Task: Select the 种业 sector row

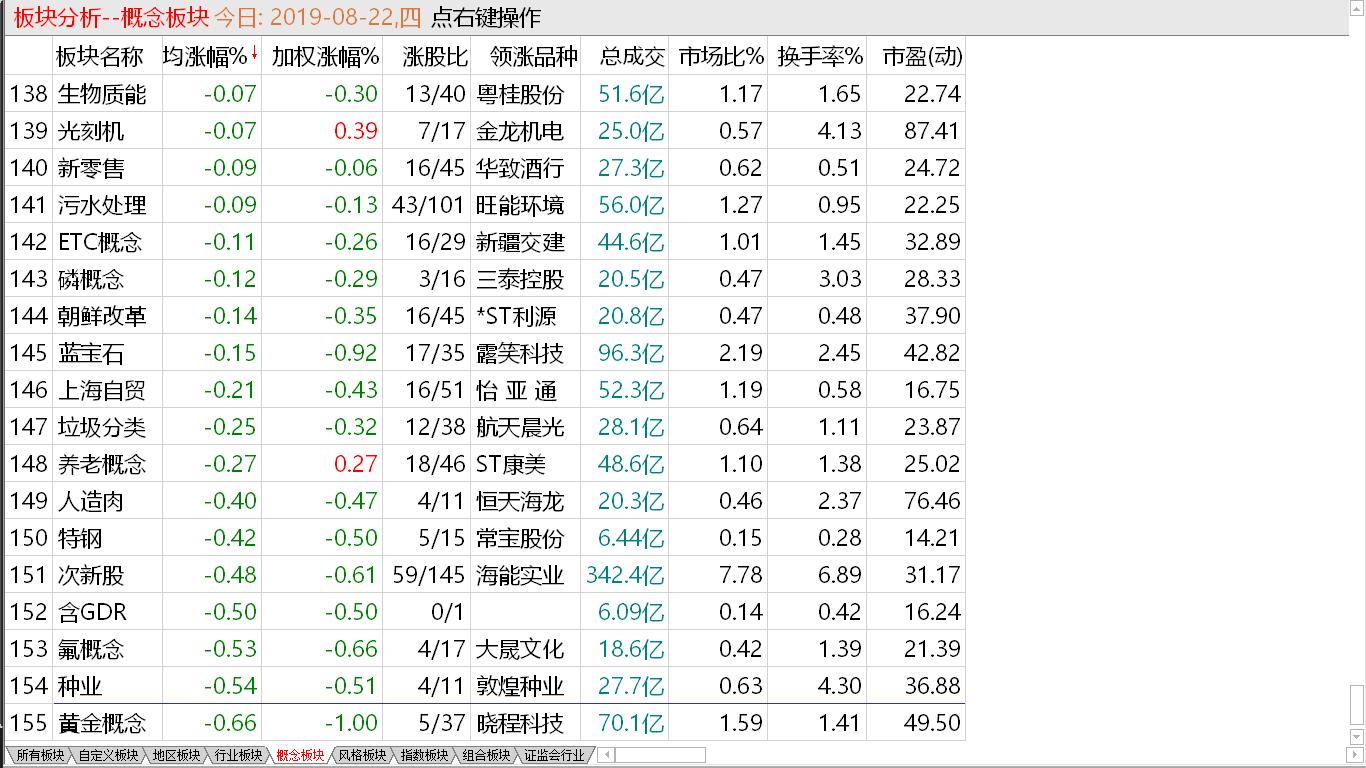Action: tap(485, 686)
